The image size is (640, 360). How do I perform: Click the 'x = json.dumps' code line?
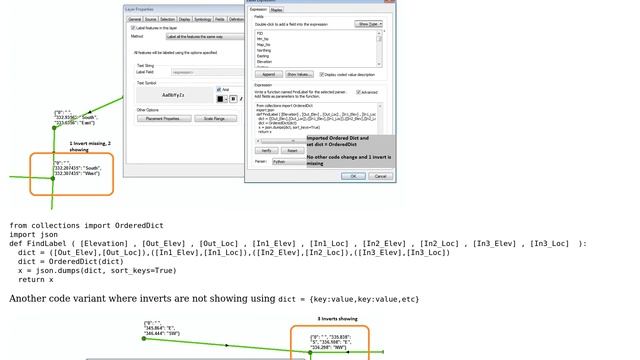(x=97, y=270)
